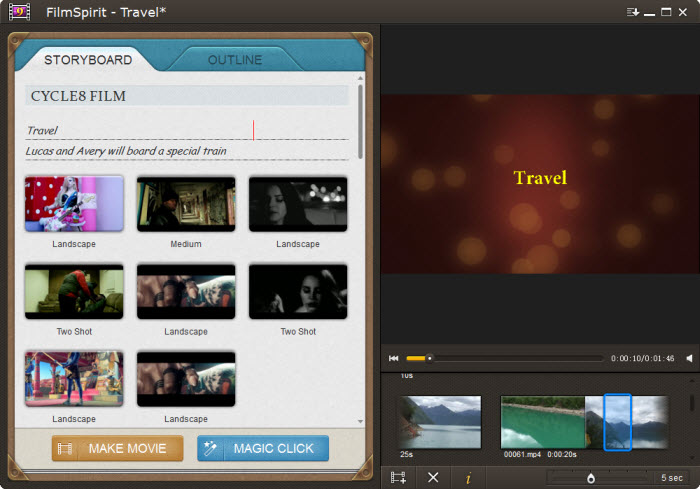The image size is (700, 489).
Task: Click the FilmSpirit app logo icon
Action: (18, 12)
